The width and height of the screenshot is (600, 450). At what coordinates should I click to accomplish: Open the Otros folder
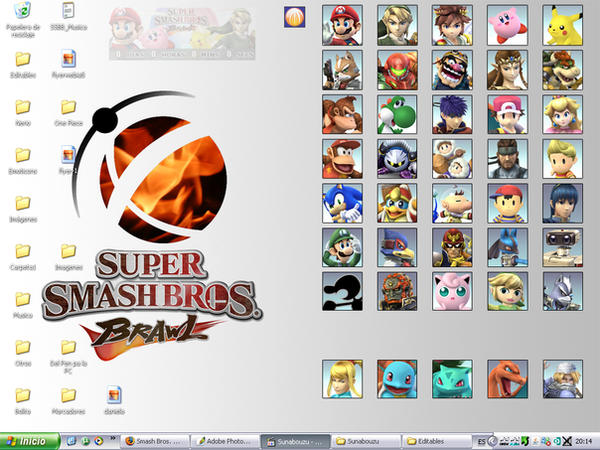point(23,353)
